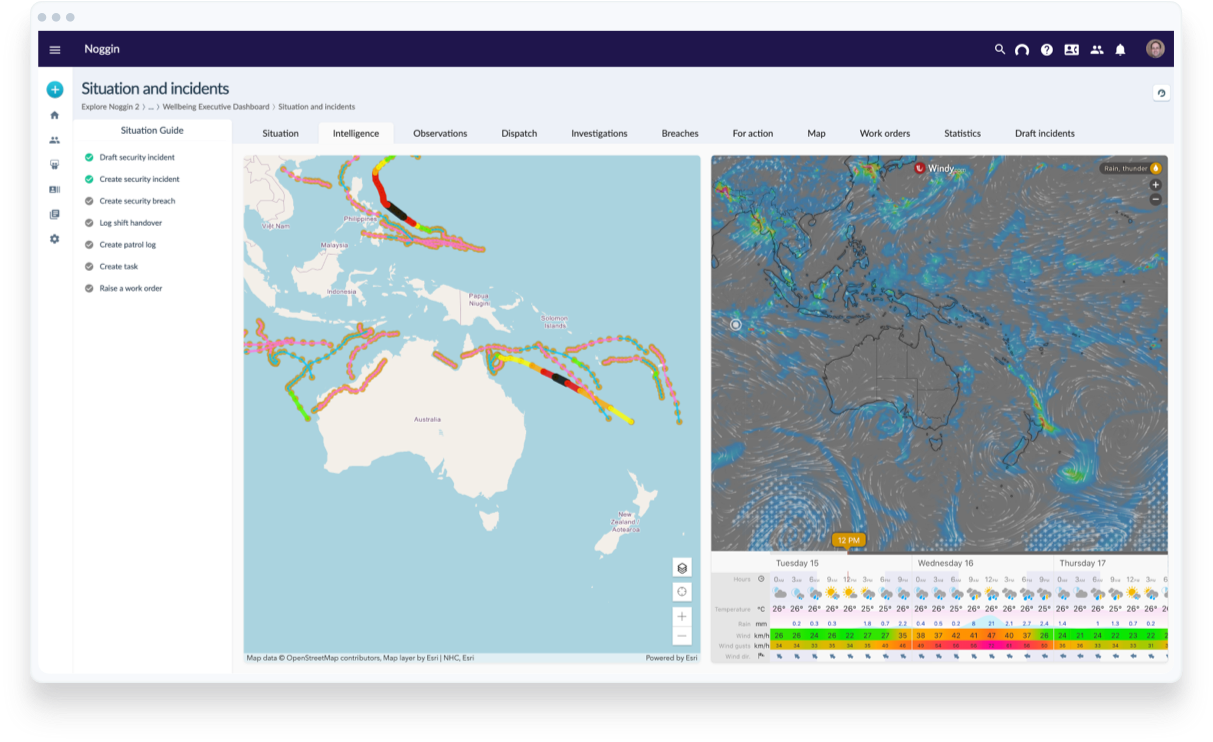Open the user avatar menu

[1155, 49]
